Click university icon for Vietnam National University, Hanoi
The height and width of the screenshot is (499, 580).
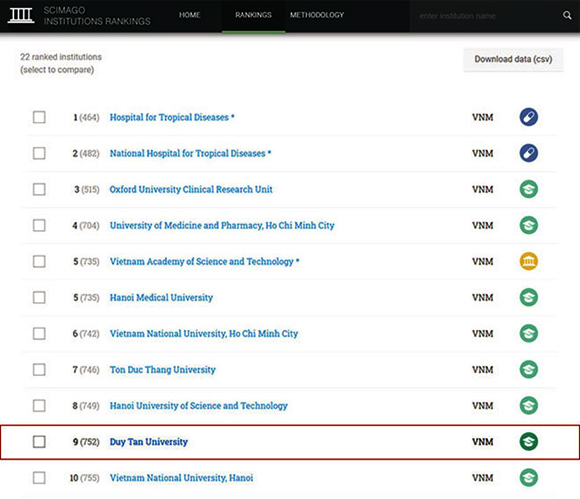[529, 478]
